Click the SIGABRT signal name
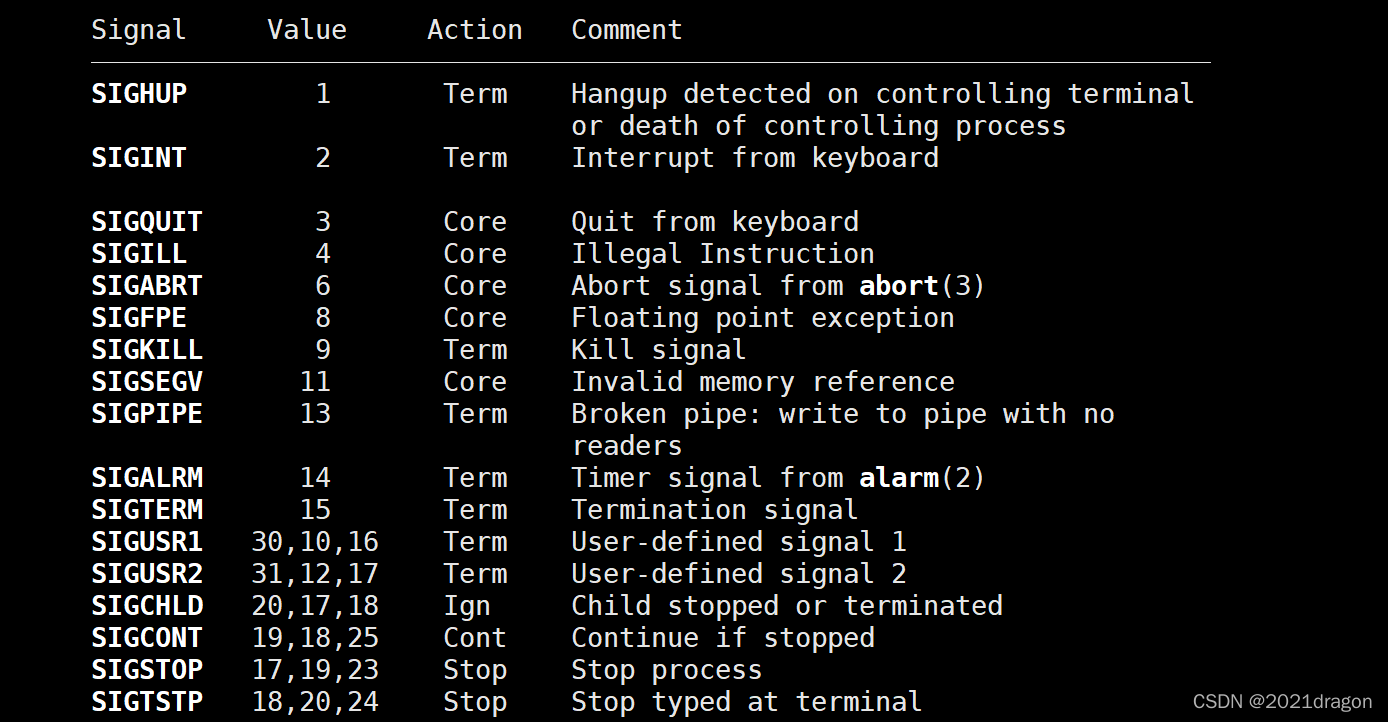The width and height of the screenshot is (1388, 722). 147,286
